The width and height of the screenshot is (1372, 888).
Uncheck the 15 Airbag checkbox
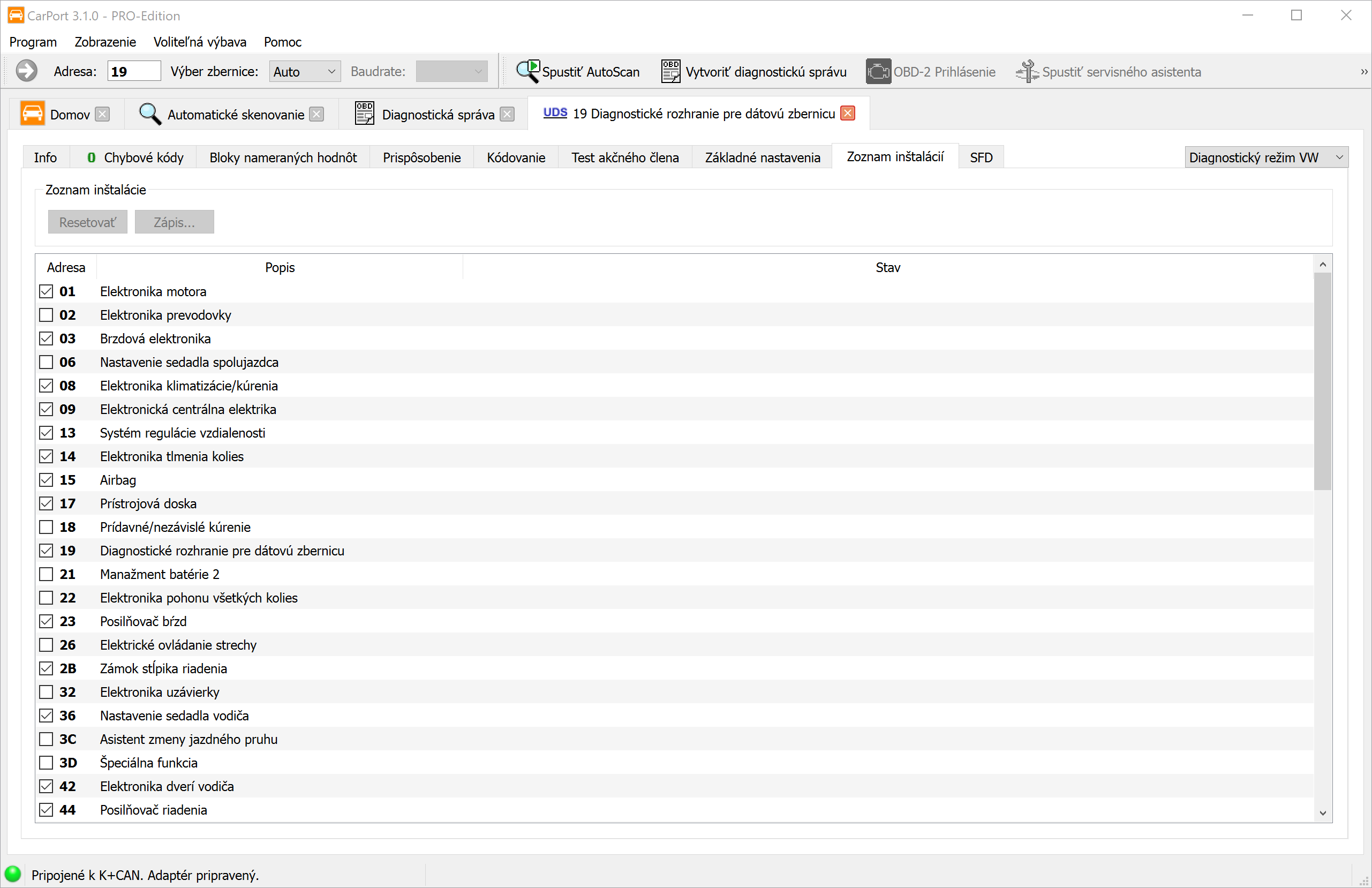46,480
